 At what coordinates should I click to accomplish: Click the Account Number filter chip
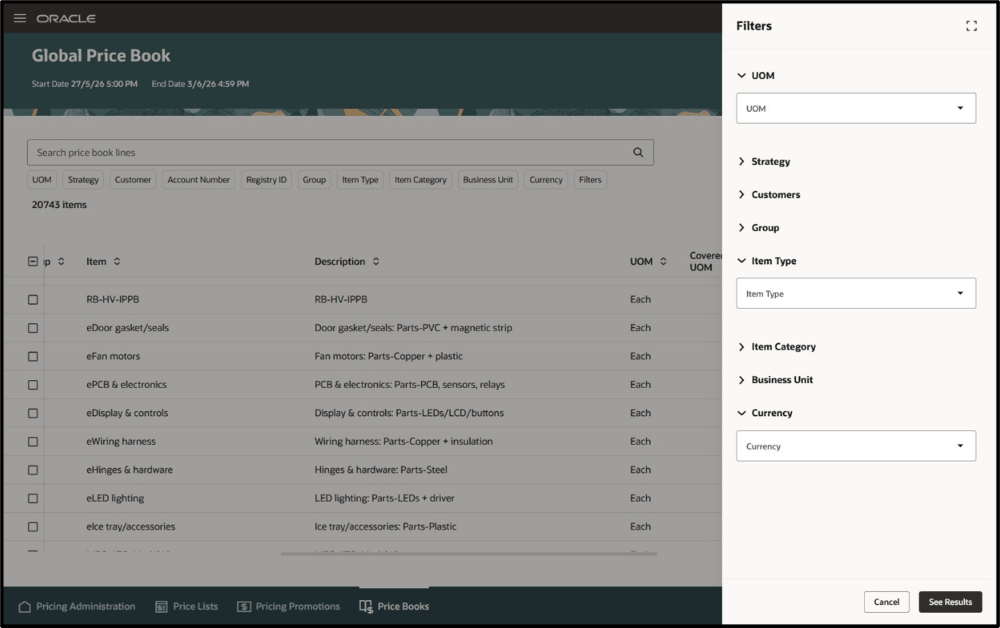click(x=198, y=180)
